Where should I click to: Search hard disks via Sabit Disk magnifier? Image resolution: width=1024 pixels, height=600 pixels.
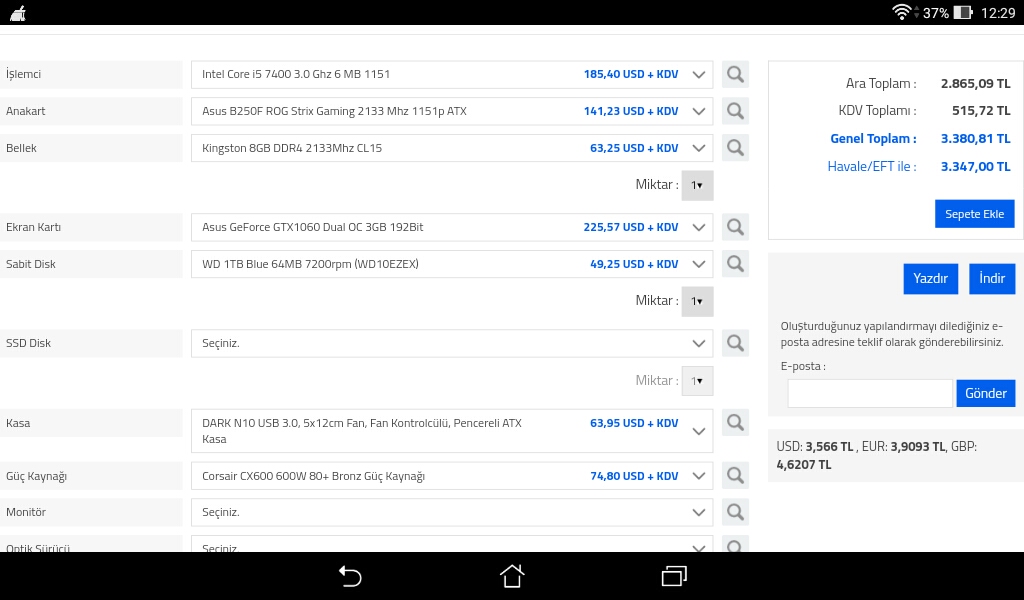pos(735,264)
